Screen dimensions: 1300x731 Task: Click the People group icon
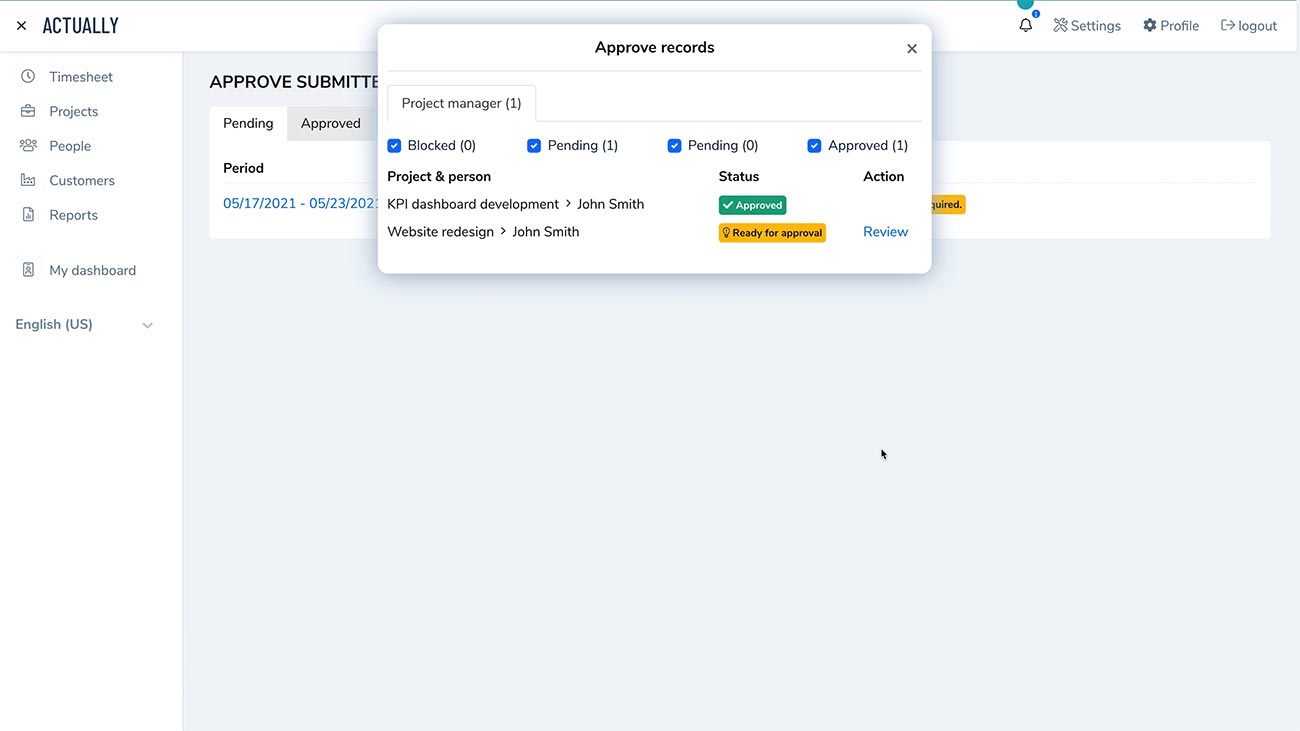(28, 146)
